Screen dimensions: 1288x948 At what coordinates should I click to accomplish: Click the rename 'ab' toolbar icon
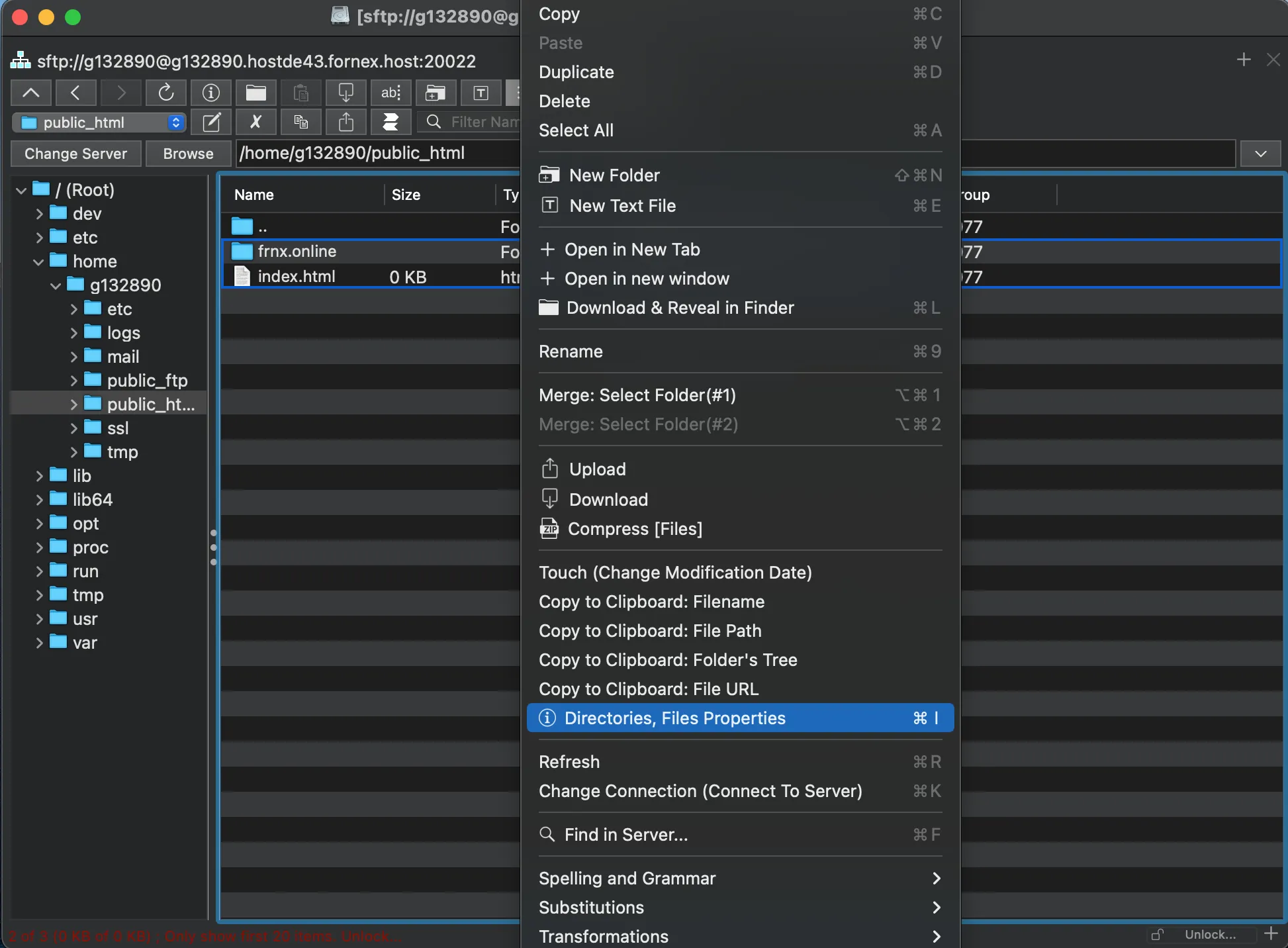tap(391, 93)
